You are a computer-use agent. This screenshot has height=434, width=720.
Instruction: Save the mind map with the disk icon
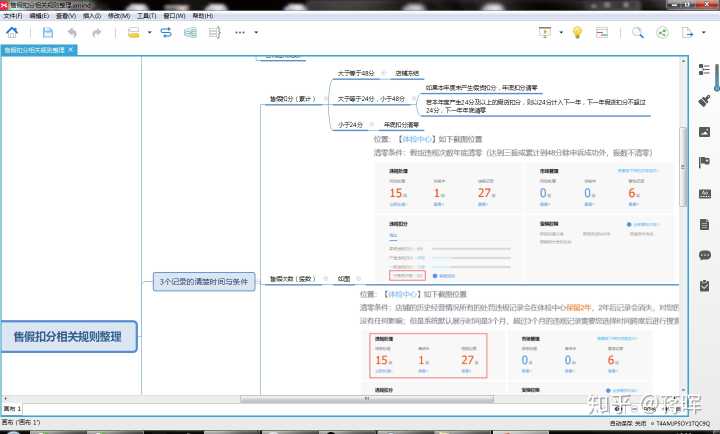point(47,32)
